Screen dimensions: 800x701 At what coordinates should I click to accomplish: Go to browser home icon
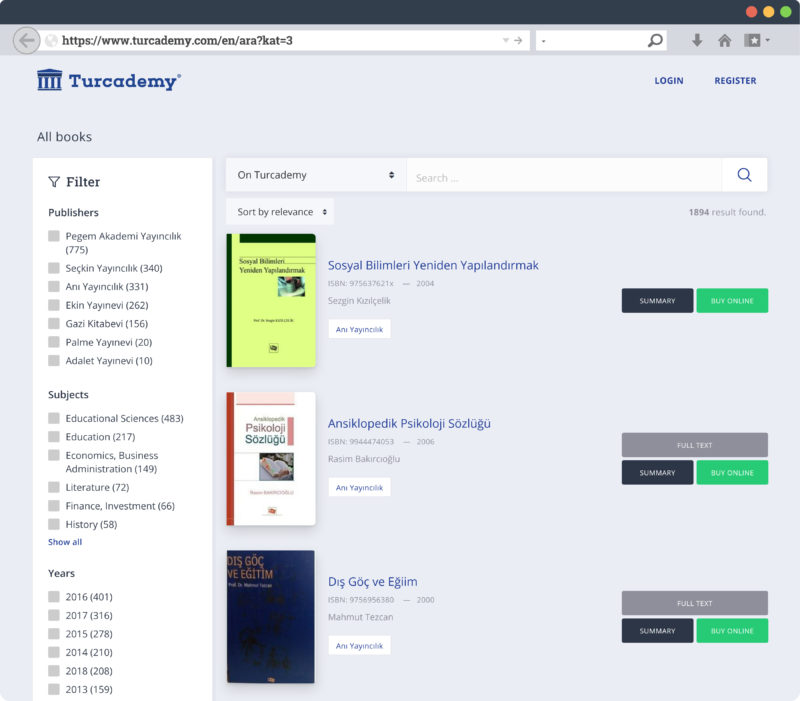click(x=725, y=41)
